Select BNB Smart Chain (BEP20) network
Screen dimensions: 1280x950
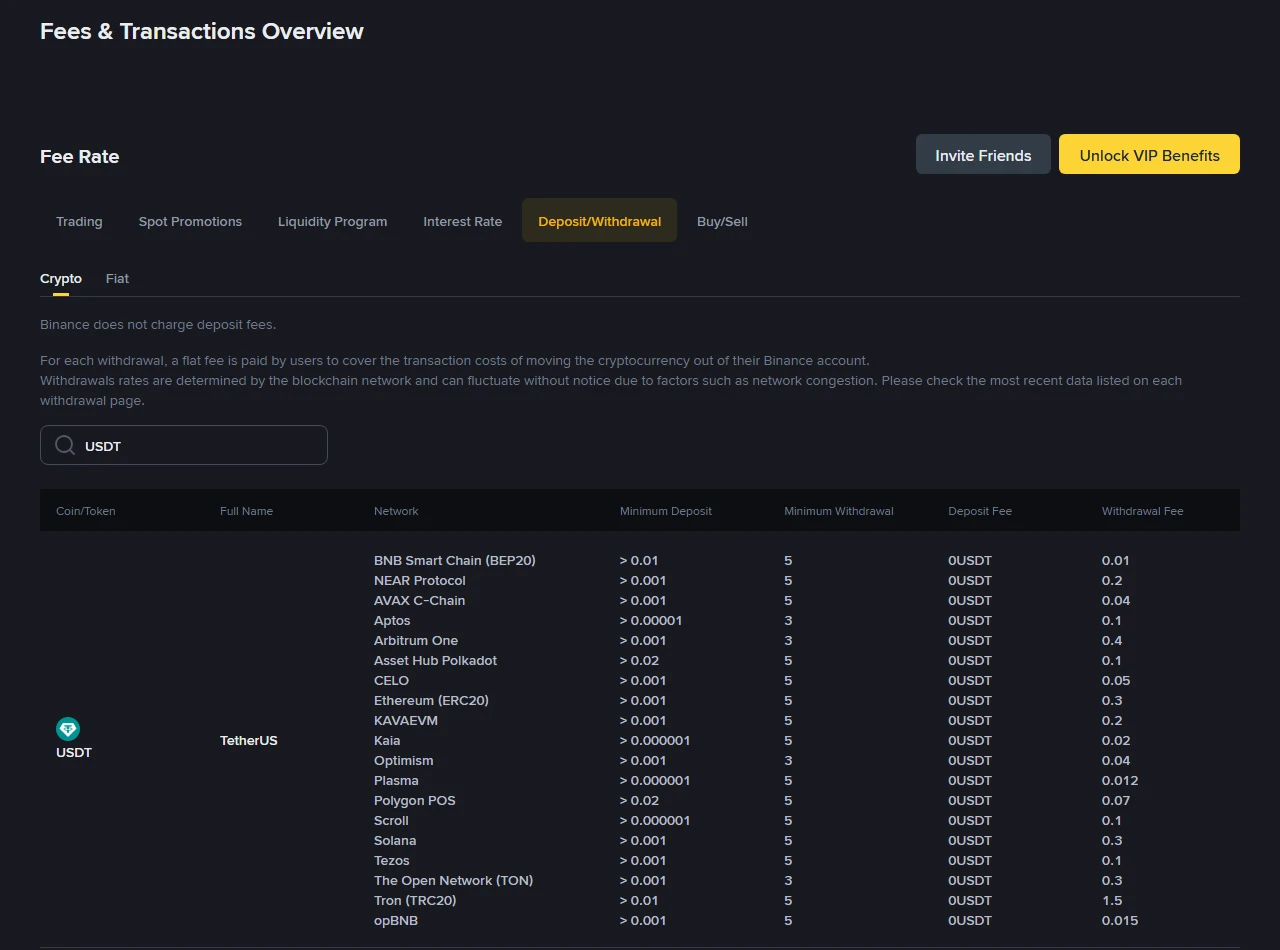click(x=455, y=561)
